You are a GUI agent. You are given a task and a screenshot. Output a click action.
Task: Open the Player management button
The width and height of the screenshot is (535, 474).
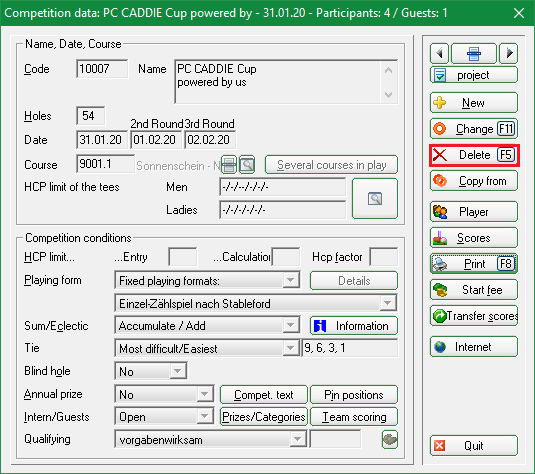coord(474,212)
